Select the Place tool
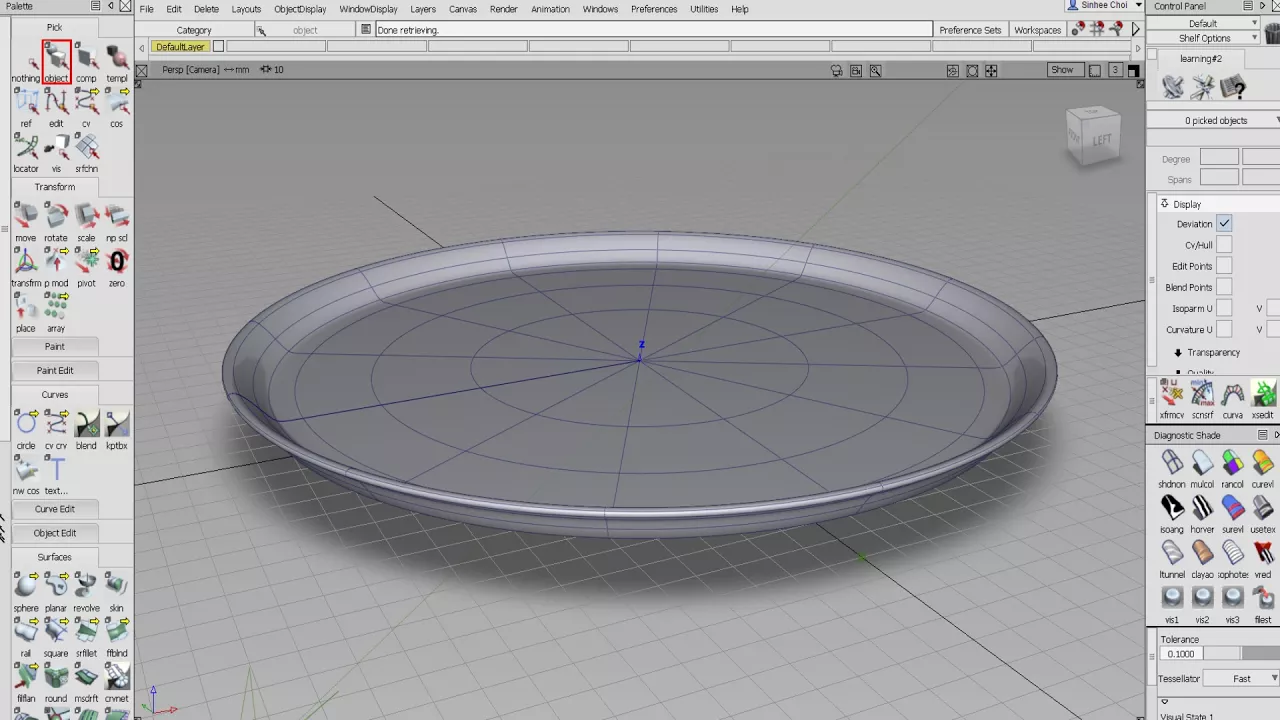The height and width of the screenshot is (720, 1280). (x=26, y=310)
